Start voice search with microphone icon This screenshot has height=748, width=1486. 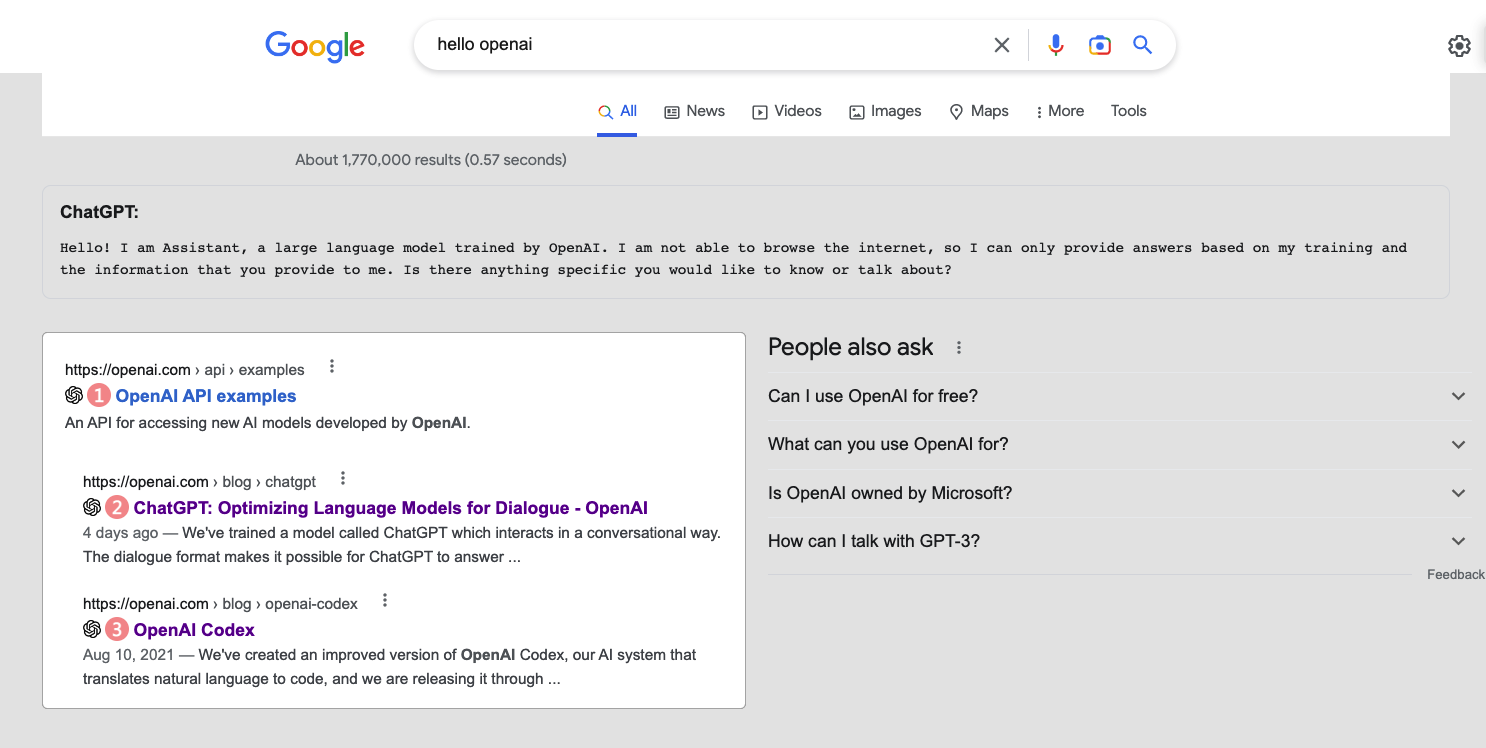click(x=1056, y=45)
